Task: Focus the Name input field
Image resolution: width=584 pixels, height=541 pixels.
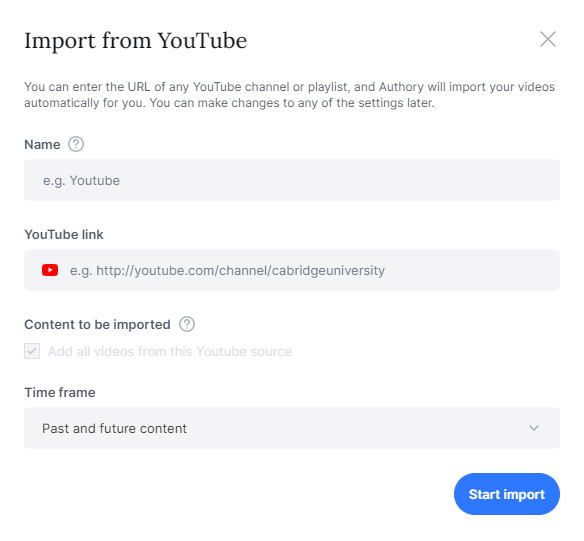Action: click(292, 180)
